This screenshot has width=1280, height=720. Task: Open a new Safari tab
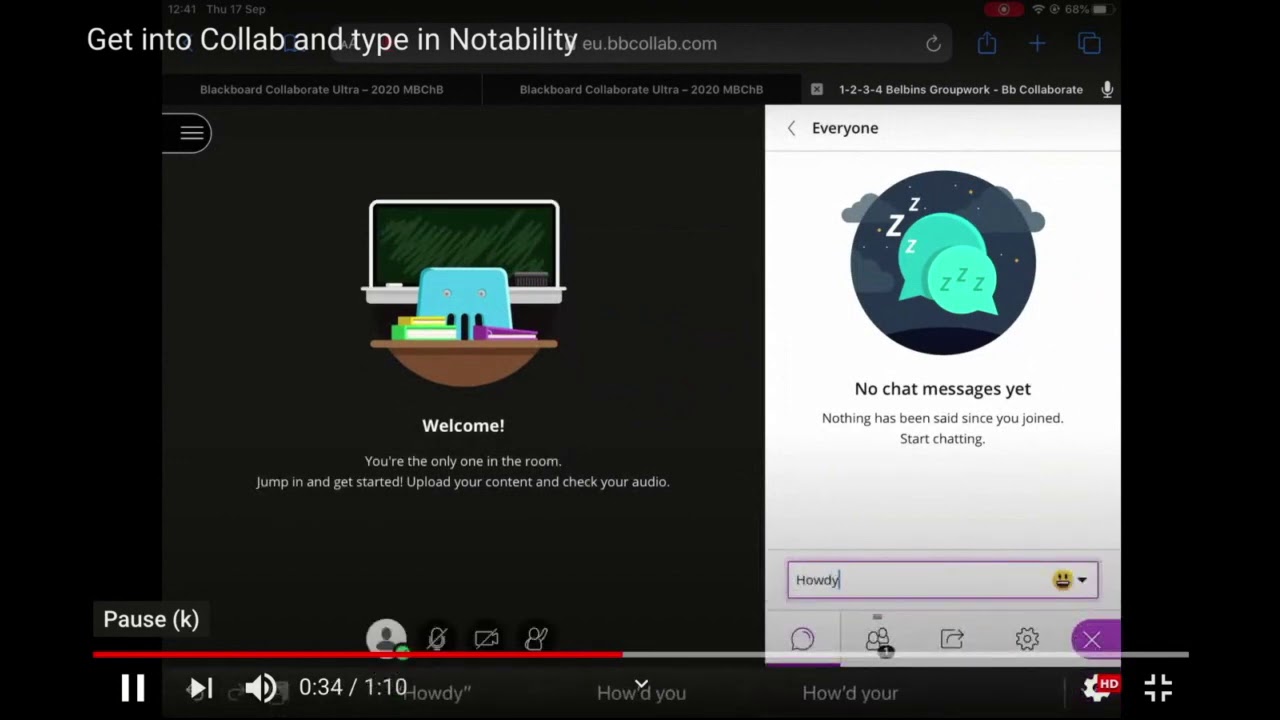coord(1037,43)
